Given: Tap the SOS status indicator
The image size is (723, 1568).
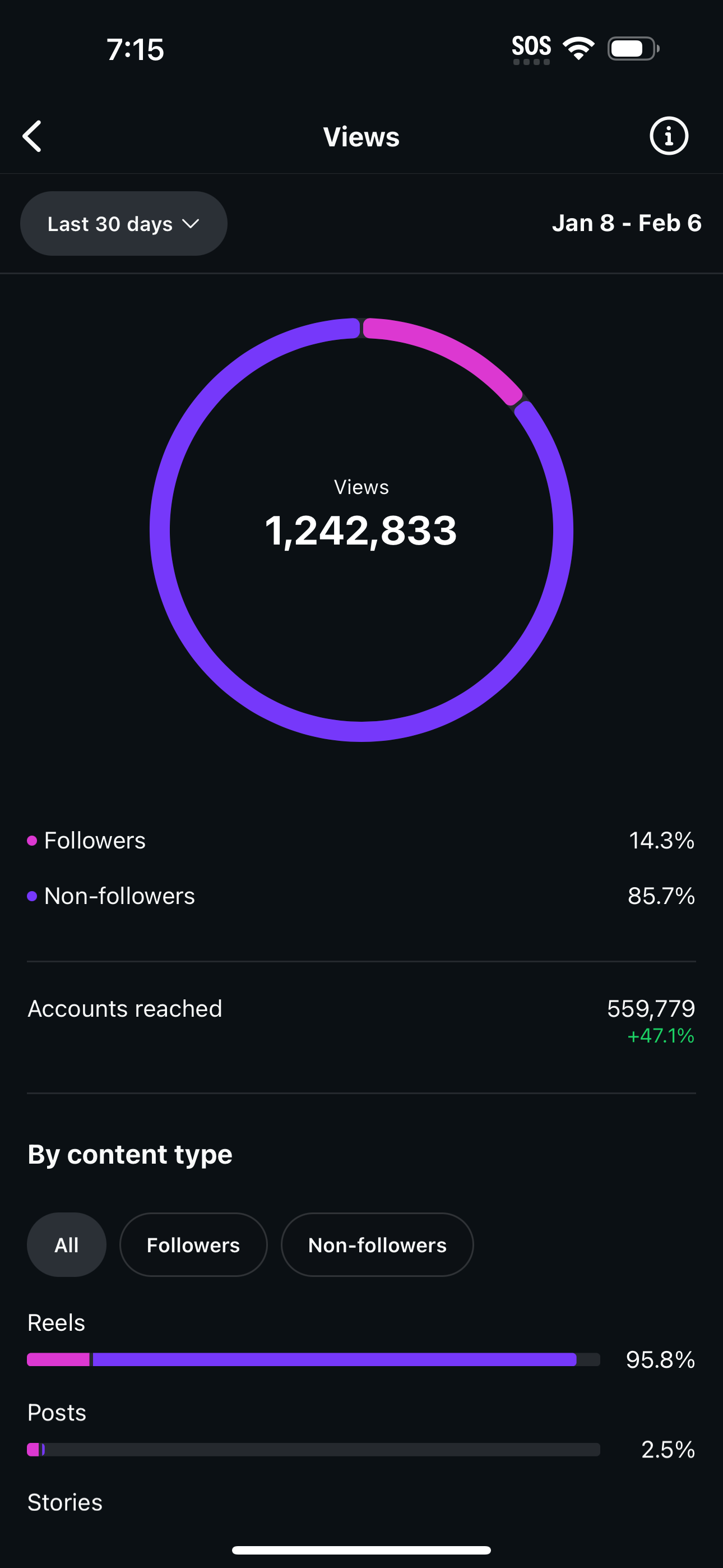Looking at the screenshot, I should point(531,49).
